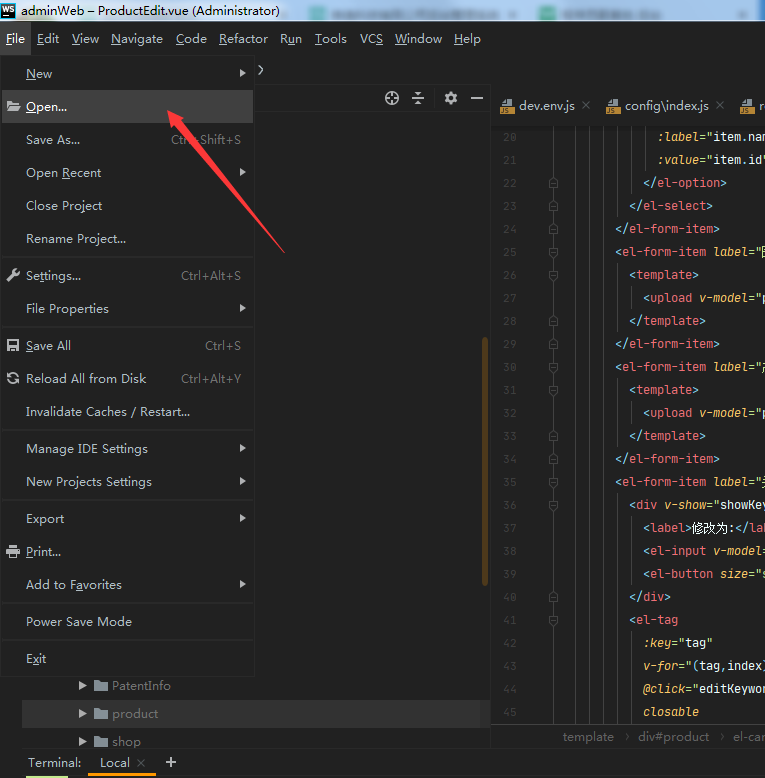Viewport: 765px width, 778px height.
Task: Click the locate-file crosshair icon
Action: pyautogui.click(x=392, y=98)
